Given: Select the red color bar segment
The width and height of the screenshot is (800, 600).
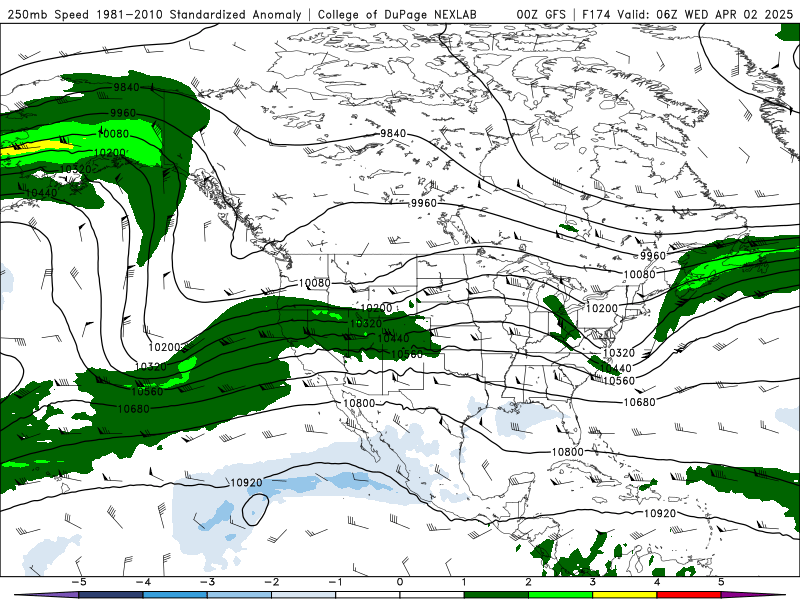Looking at the screenshot, I should pyautogui.click(x=689, y=595).
